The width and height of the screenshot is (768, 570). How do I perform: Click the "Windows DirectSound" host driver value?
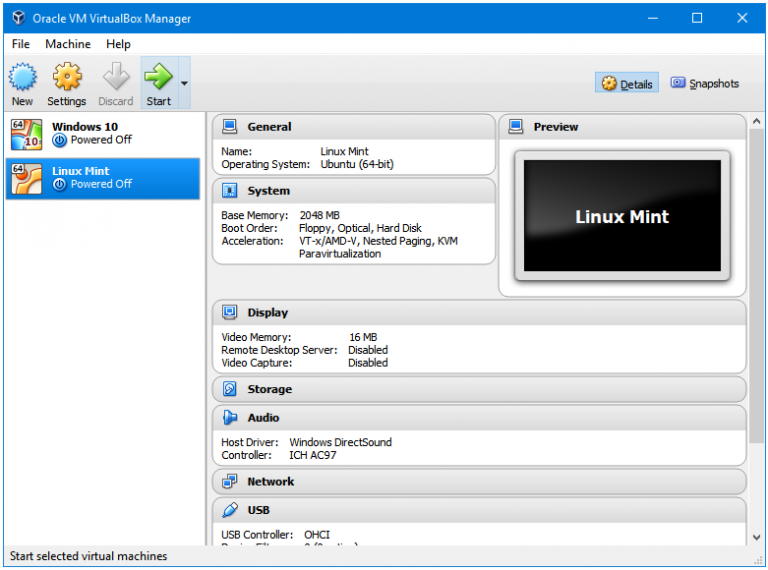[340, 442]
